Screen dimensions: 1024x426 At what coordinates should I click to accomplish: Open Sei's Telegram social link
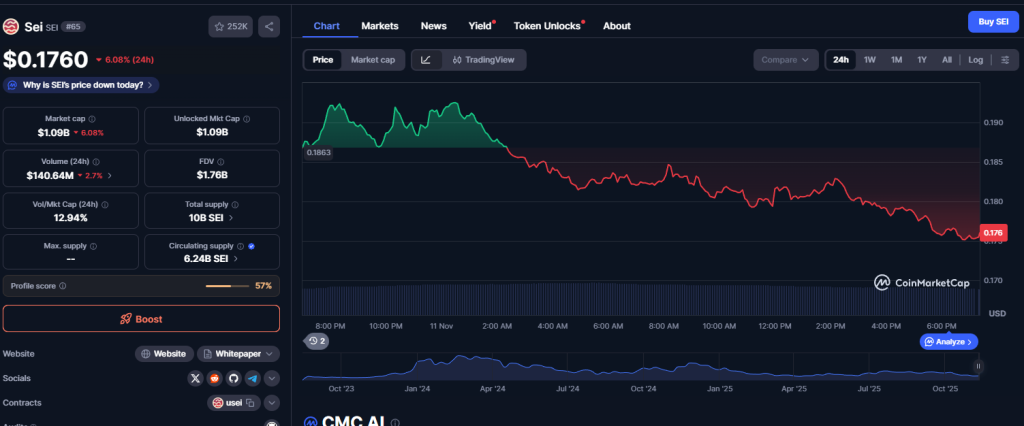point(252,378)
